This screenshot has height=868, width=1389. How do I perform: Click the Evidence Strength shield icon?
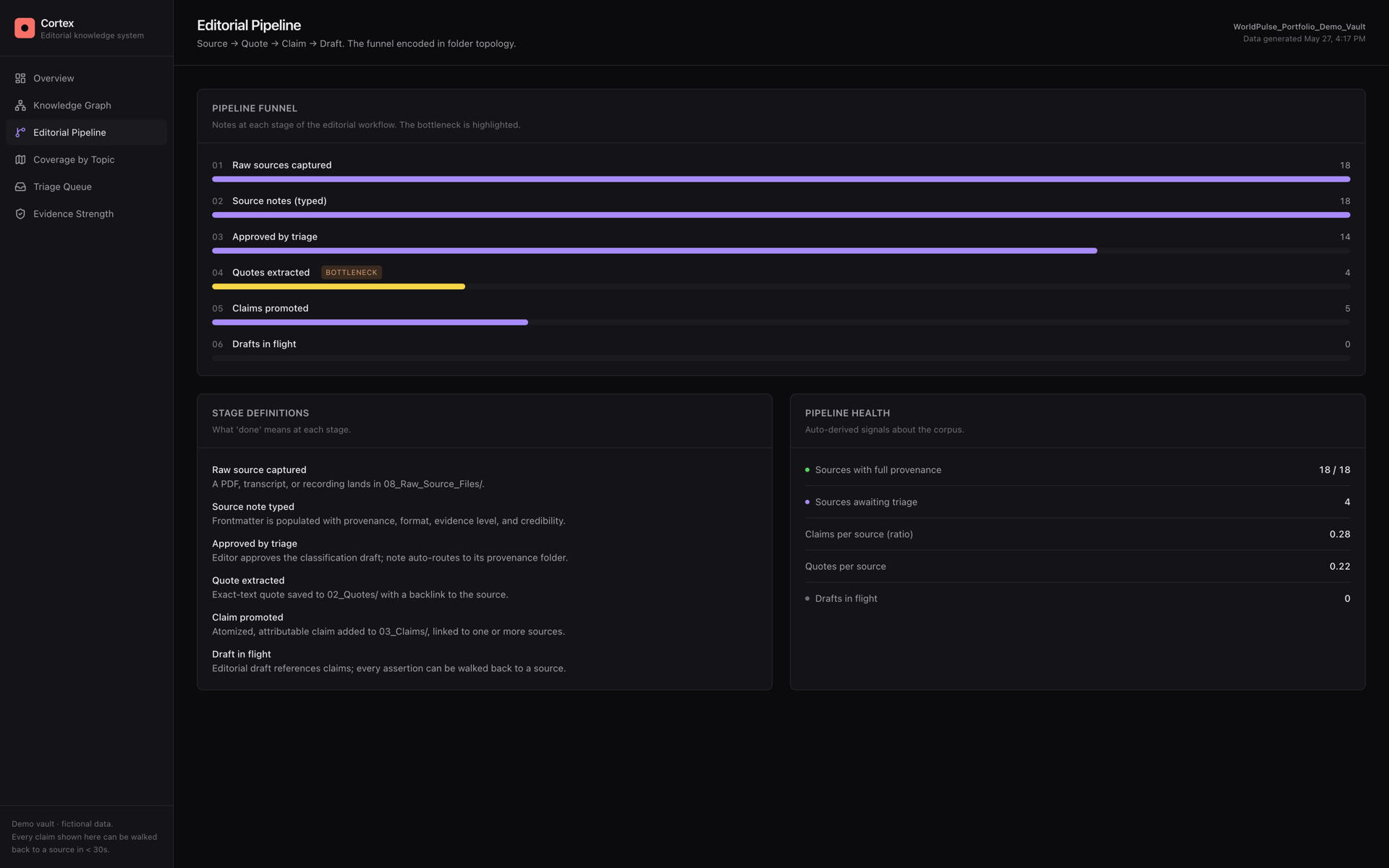tap(20, 214)
